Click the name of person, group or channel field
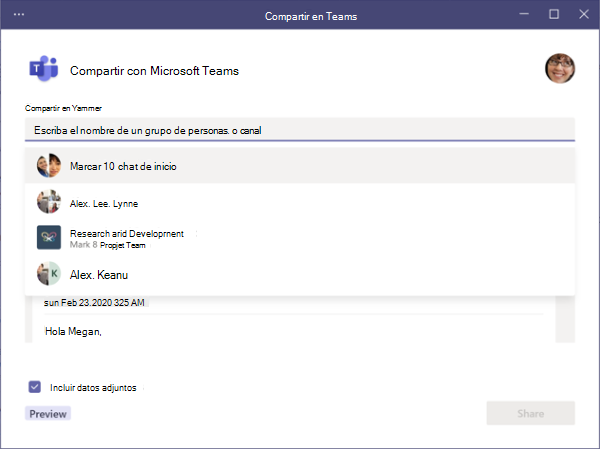 tap(300, 130)
